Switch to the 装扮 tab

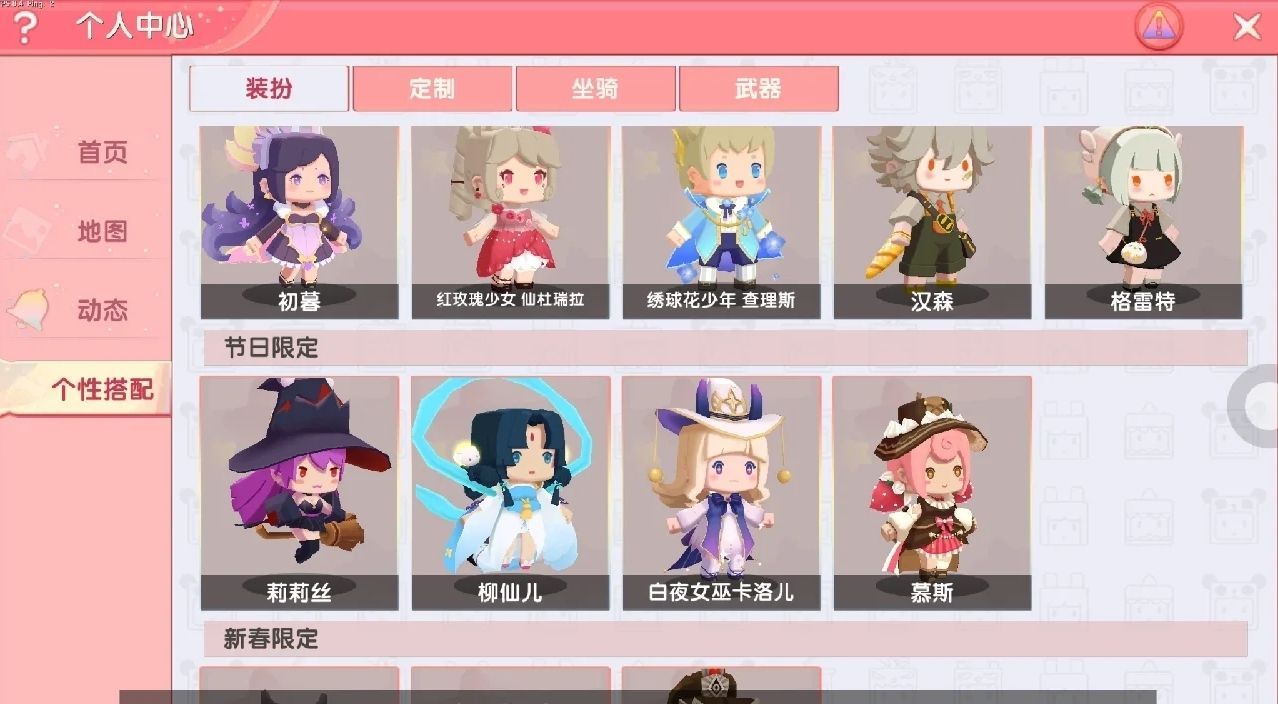click(269, 88)
